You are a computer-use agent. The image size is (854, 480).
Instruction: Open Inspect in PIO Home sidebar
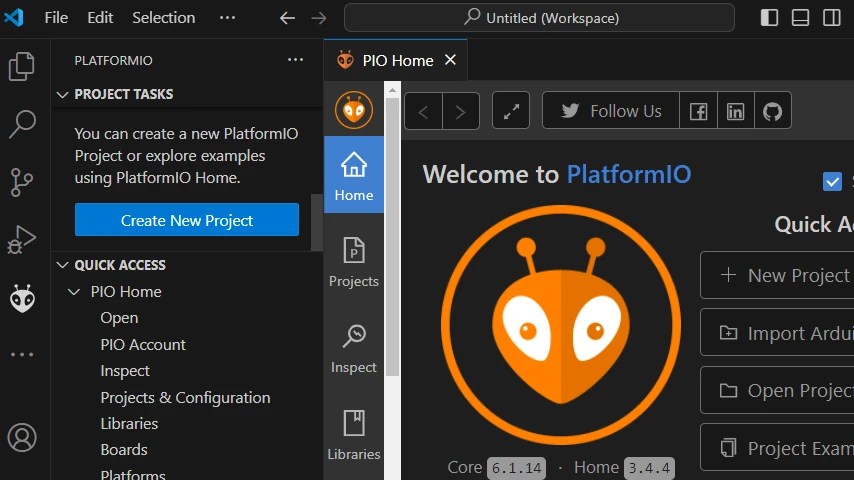354,348
